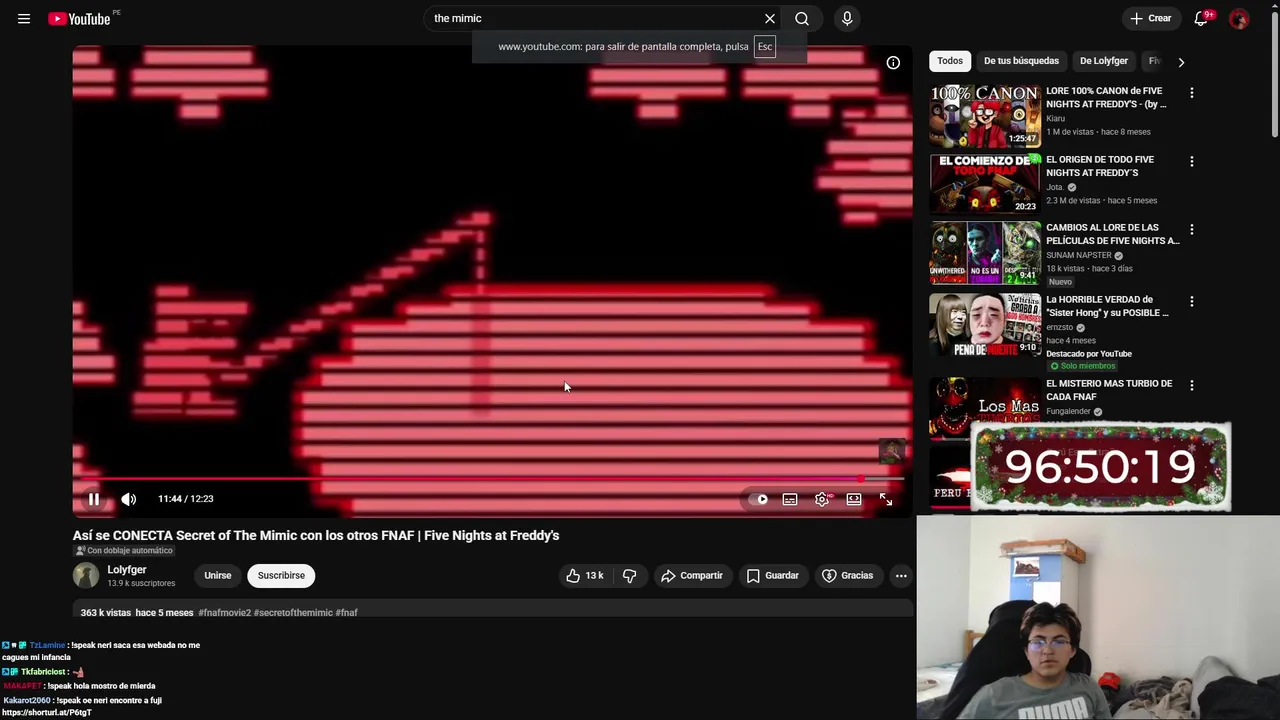Switch to theater mode view
This screenshot has width=1280, height=720.
854,499
